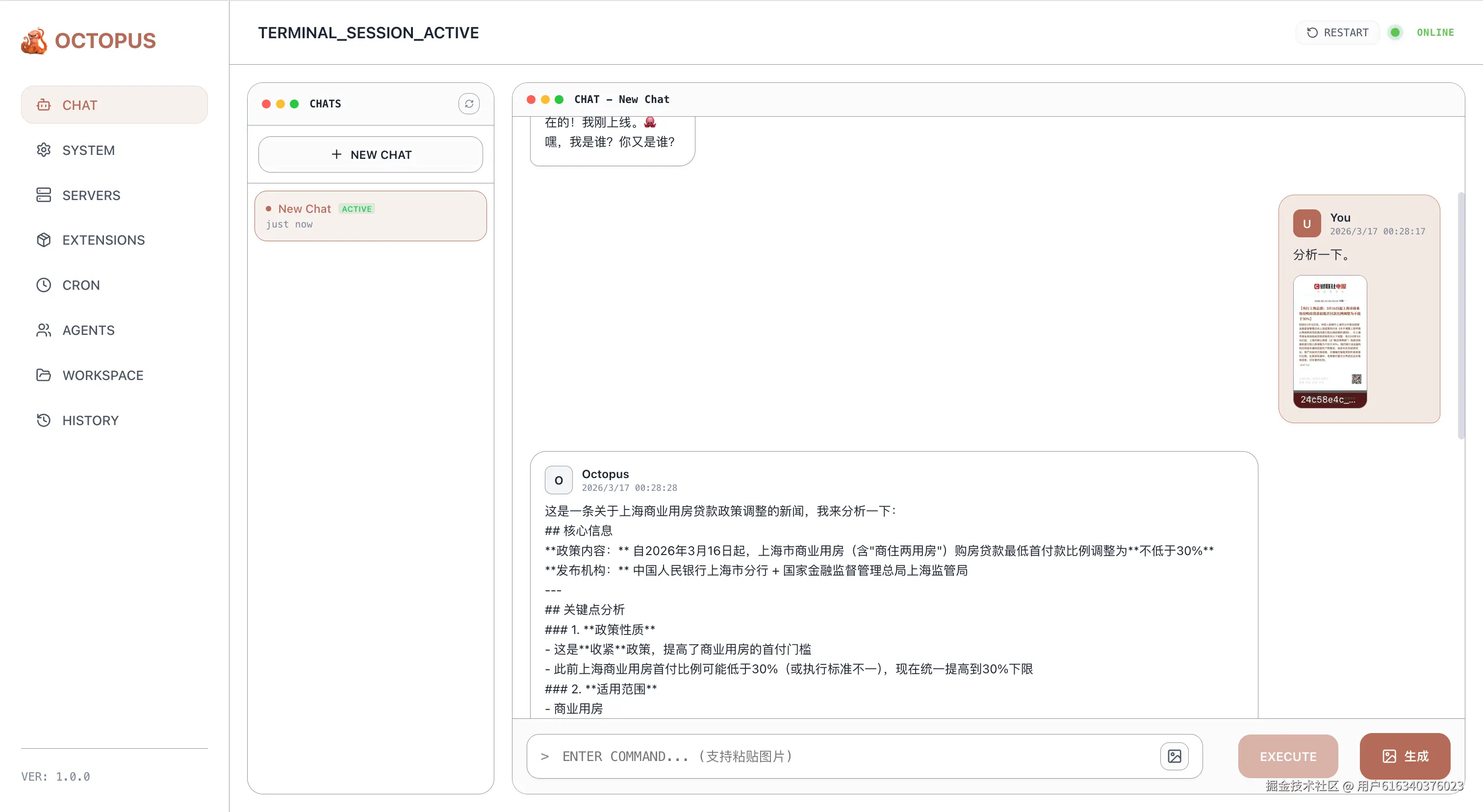Start a conversation with NEW CHAT
This screenshot has width=1483, height=812.
point(370,153)
